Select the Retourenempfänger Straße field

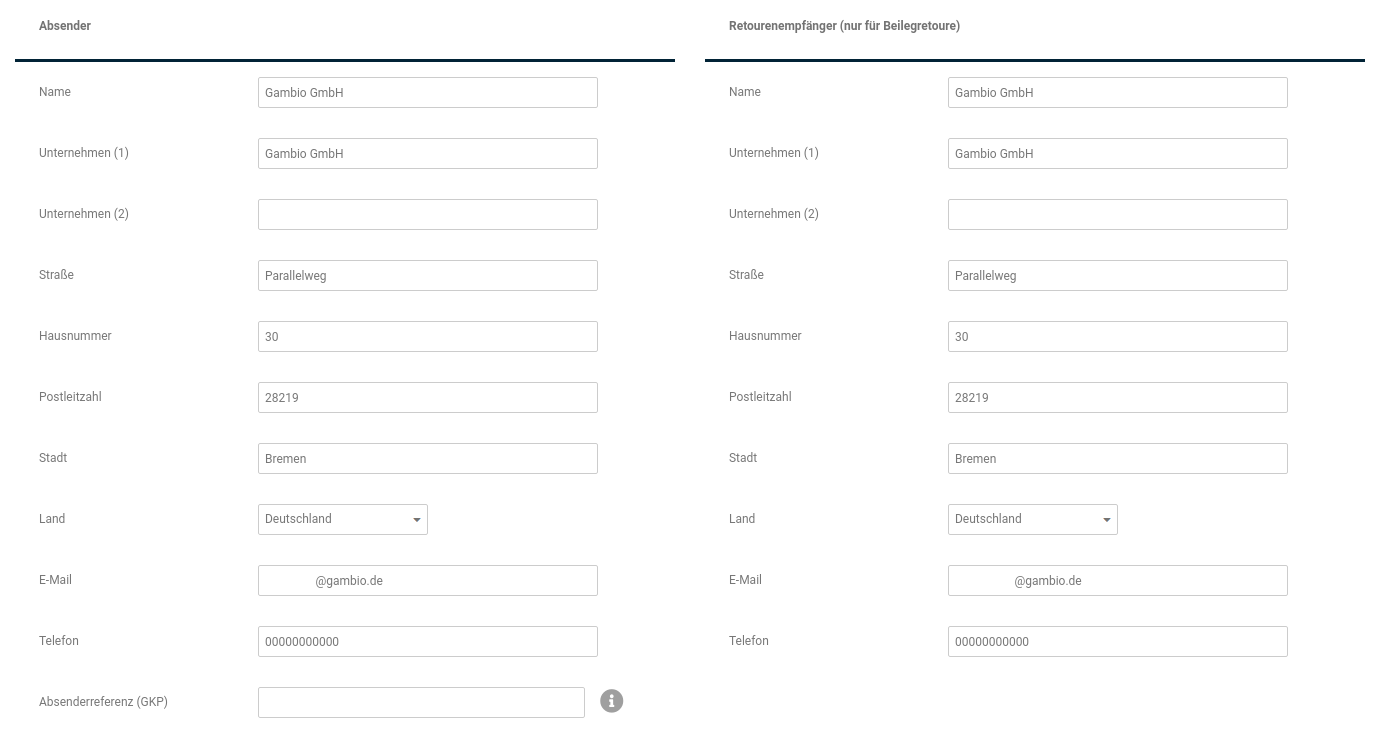click(1118, 275)
